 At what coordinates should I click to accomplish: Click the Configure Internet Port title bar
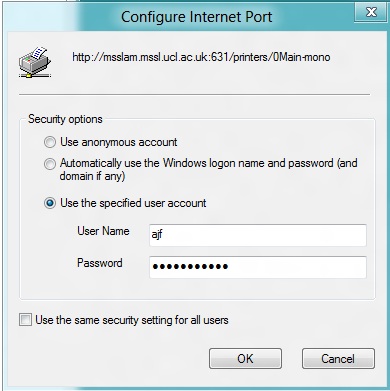[x=196, y=17]
